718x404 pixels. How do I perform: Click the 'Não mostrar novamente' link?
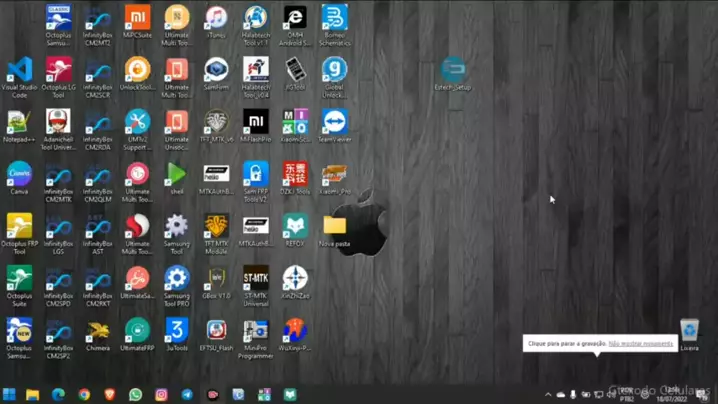(640, 343)
